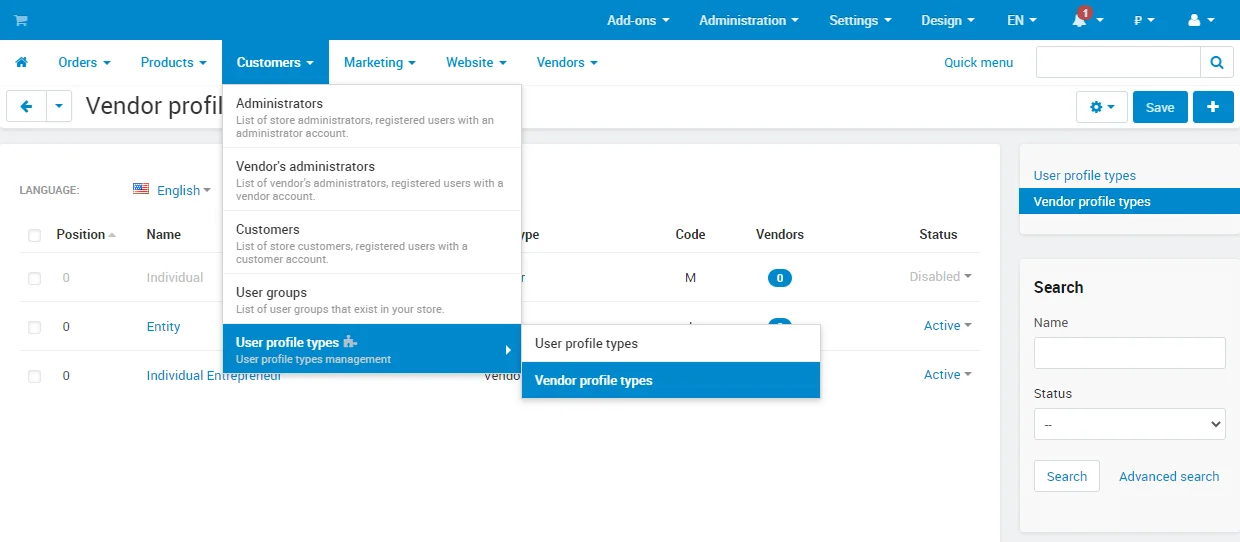Click the Save button
The height and width of the screenshot is (542, 1240).
[1160, 107]
